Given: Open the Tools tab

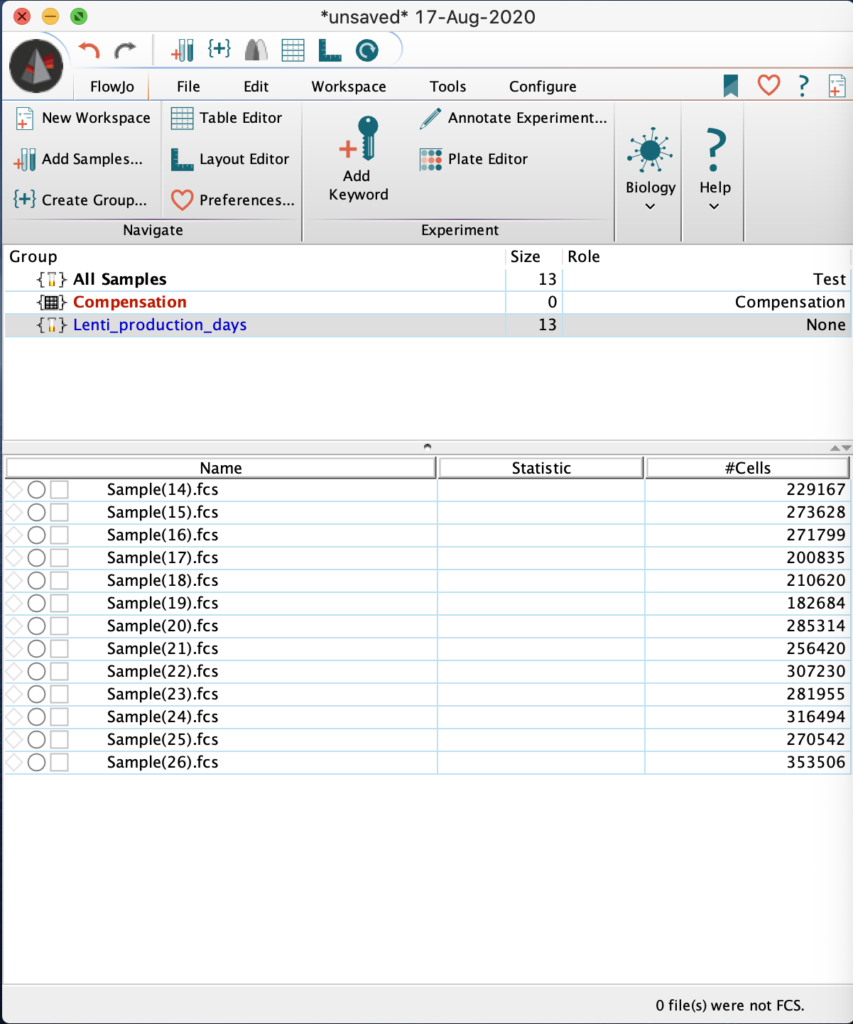Looking at the screenshot, I should [447, 86].
